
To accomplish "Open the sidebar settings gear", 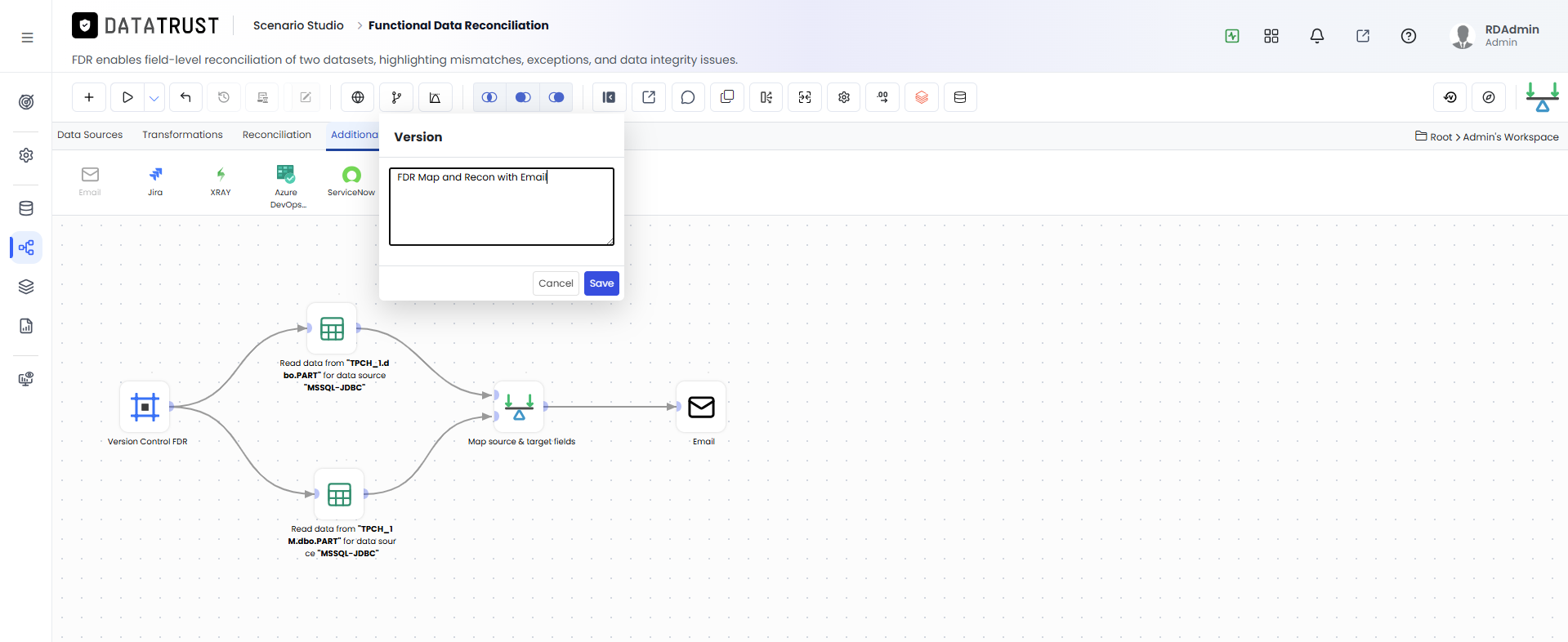I will [x=26, y=155].
